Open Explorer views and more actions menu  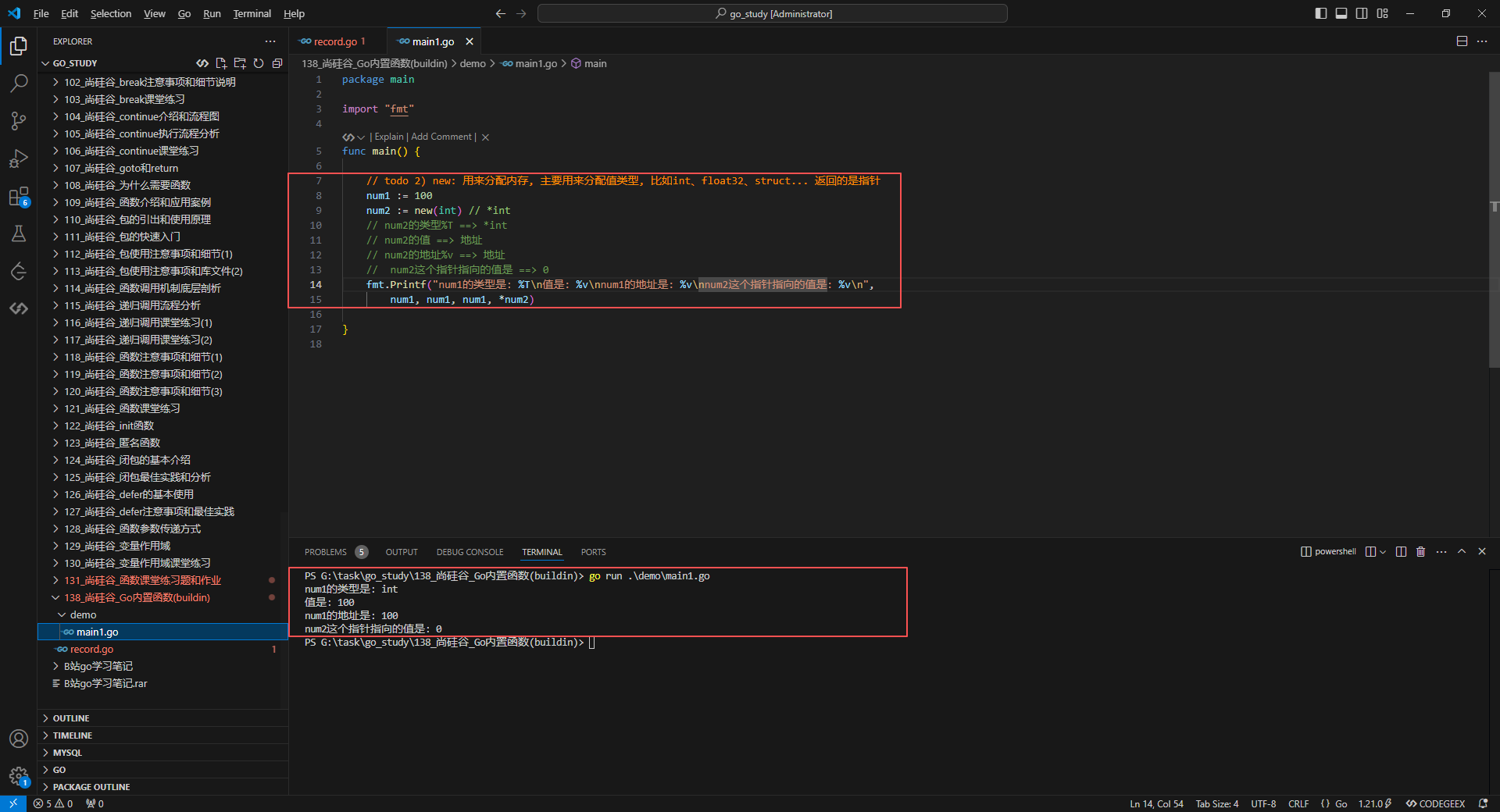270,41
